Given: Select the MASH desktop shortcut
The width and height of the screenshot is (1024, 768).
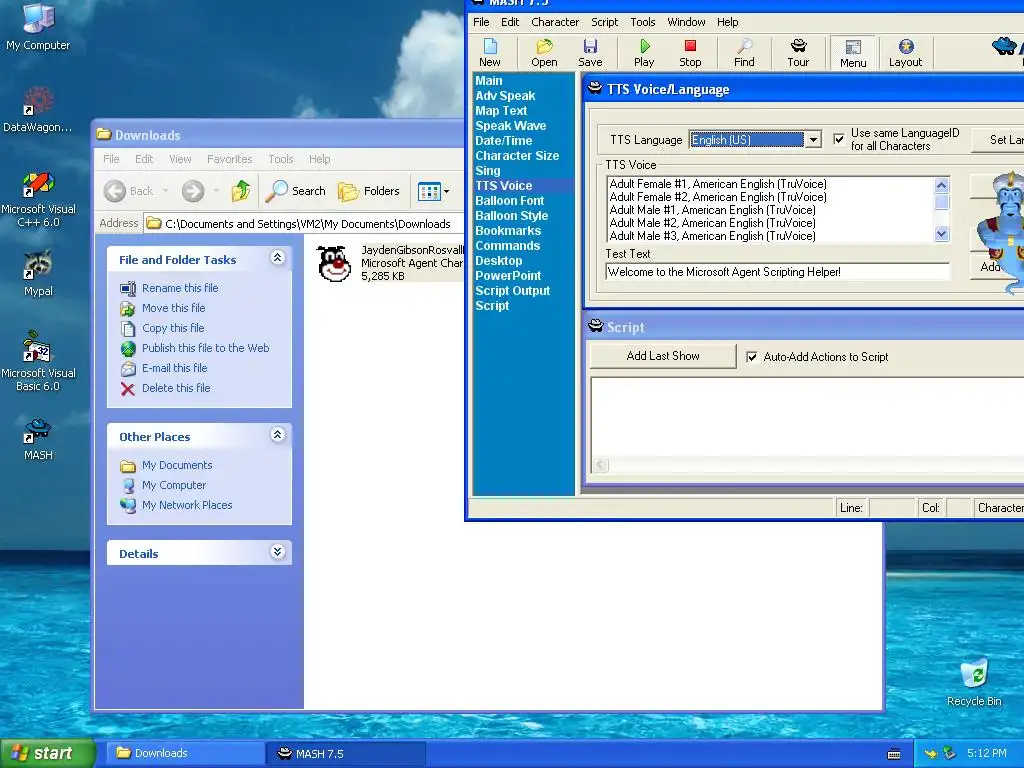Looking at the screenshot, I should [x=38, y=440].
